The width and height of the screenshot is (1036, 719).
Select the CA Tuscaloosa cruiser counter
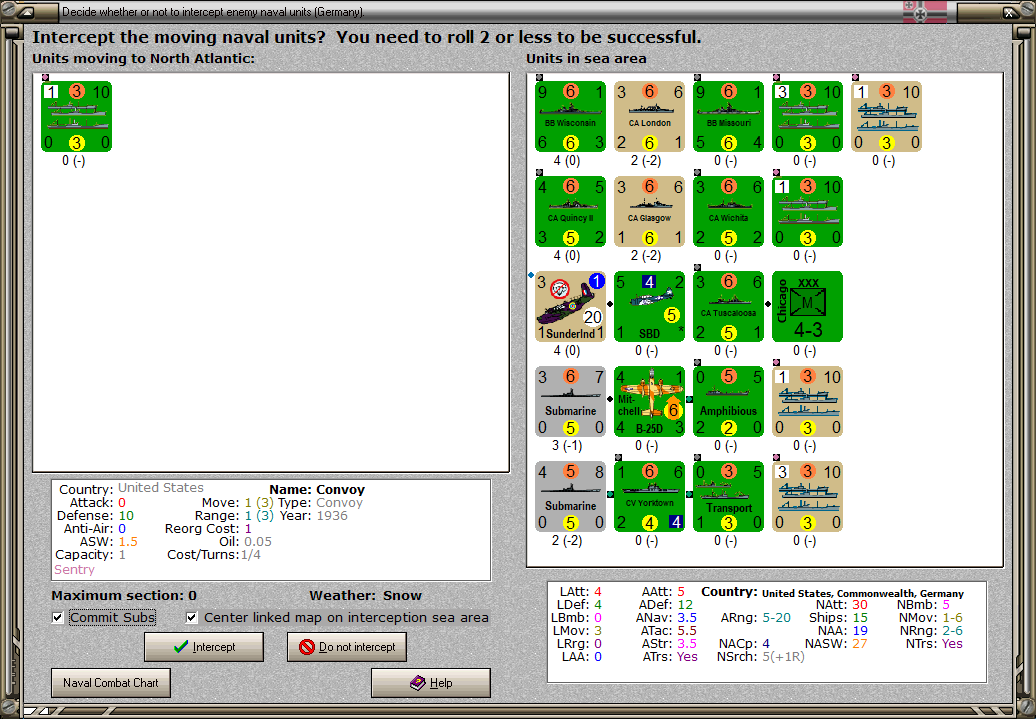(728, 307)
